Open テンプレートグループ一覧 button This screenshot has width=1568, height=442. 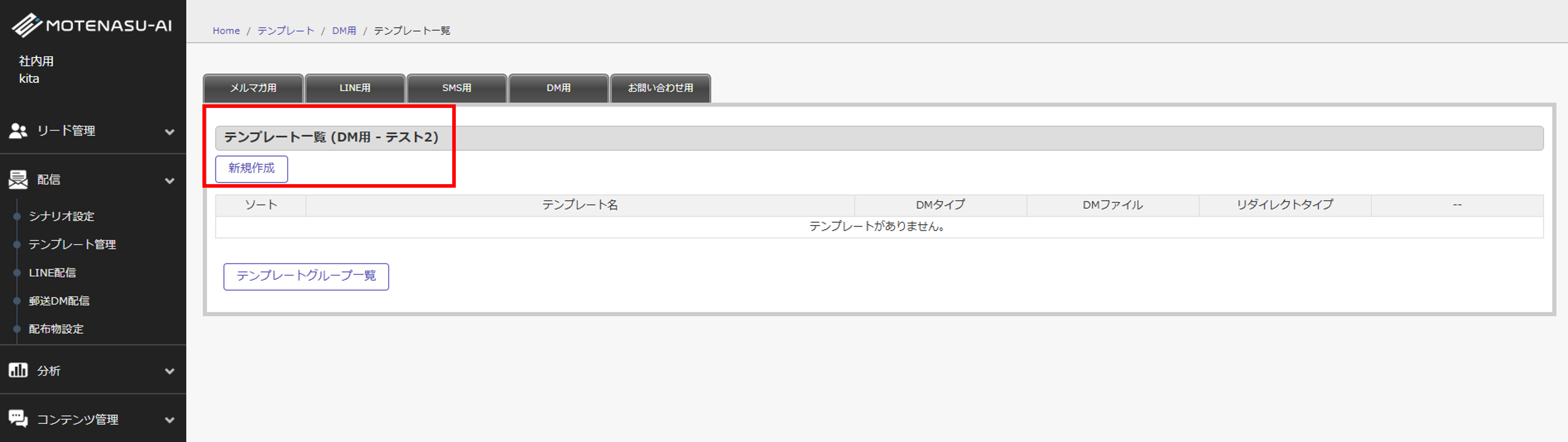(x=305, y=276)
